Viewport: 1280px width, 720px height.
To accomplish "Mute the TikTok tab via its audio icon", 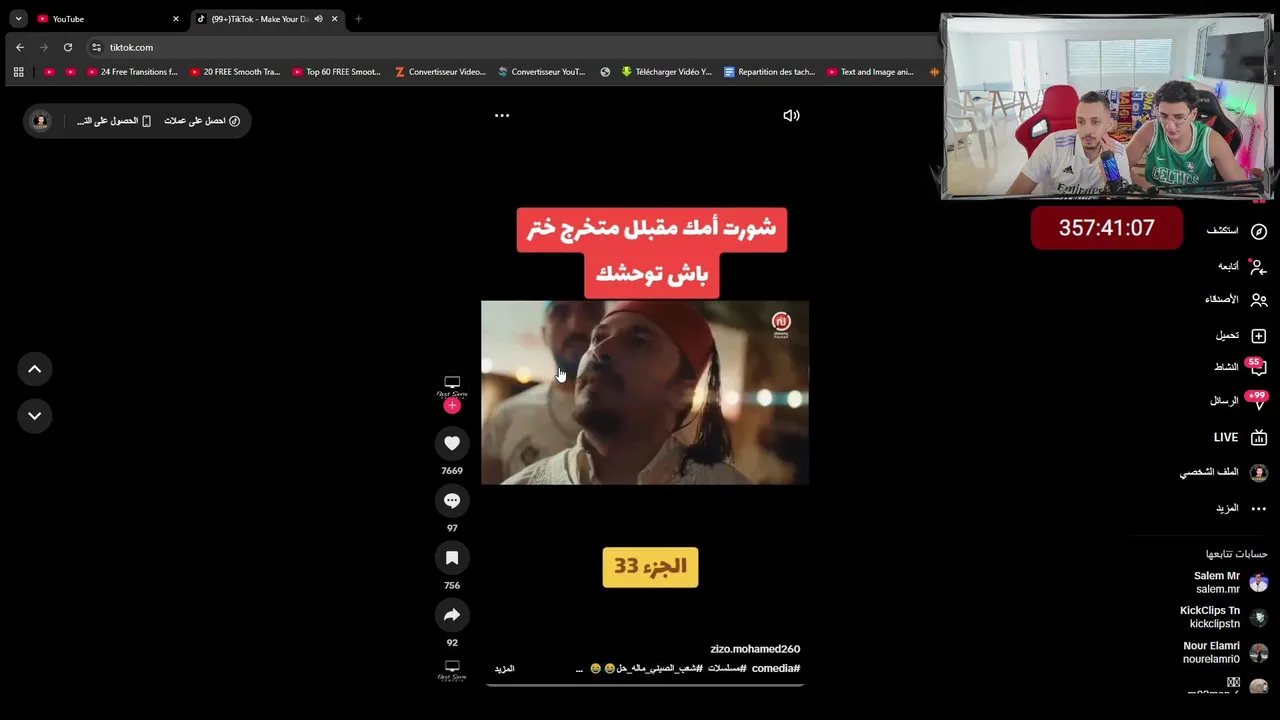I will [x=318, y=19].
